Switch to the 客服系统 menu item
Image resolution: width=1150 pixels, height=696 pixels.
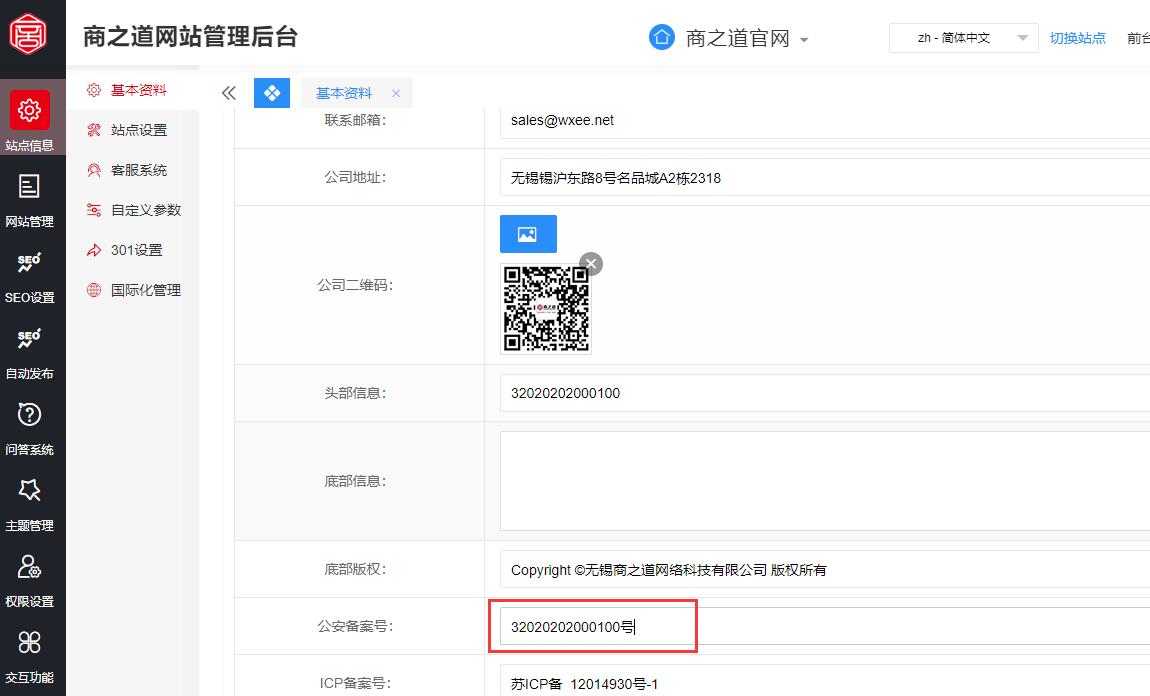point(138,170)
